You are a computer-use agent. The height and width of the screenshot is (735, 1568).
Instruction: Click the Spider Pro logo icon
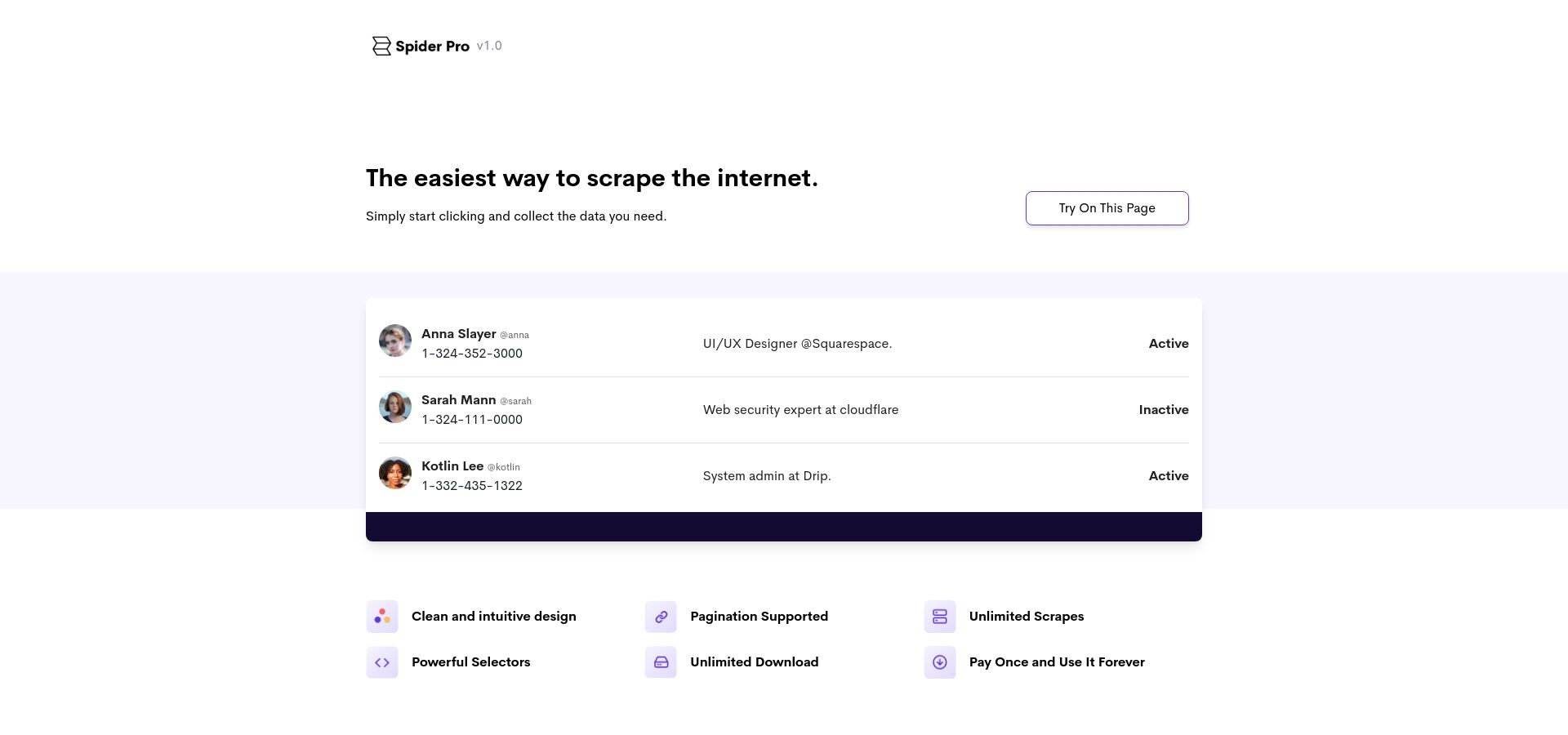click(x=381, y=46)
